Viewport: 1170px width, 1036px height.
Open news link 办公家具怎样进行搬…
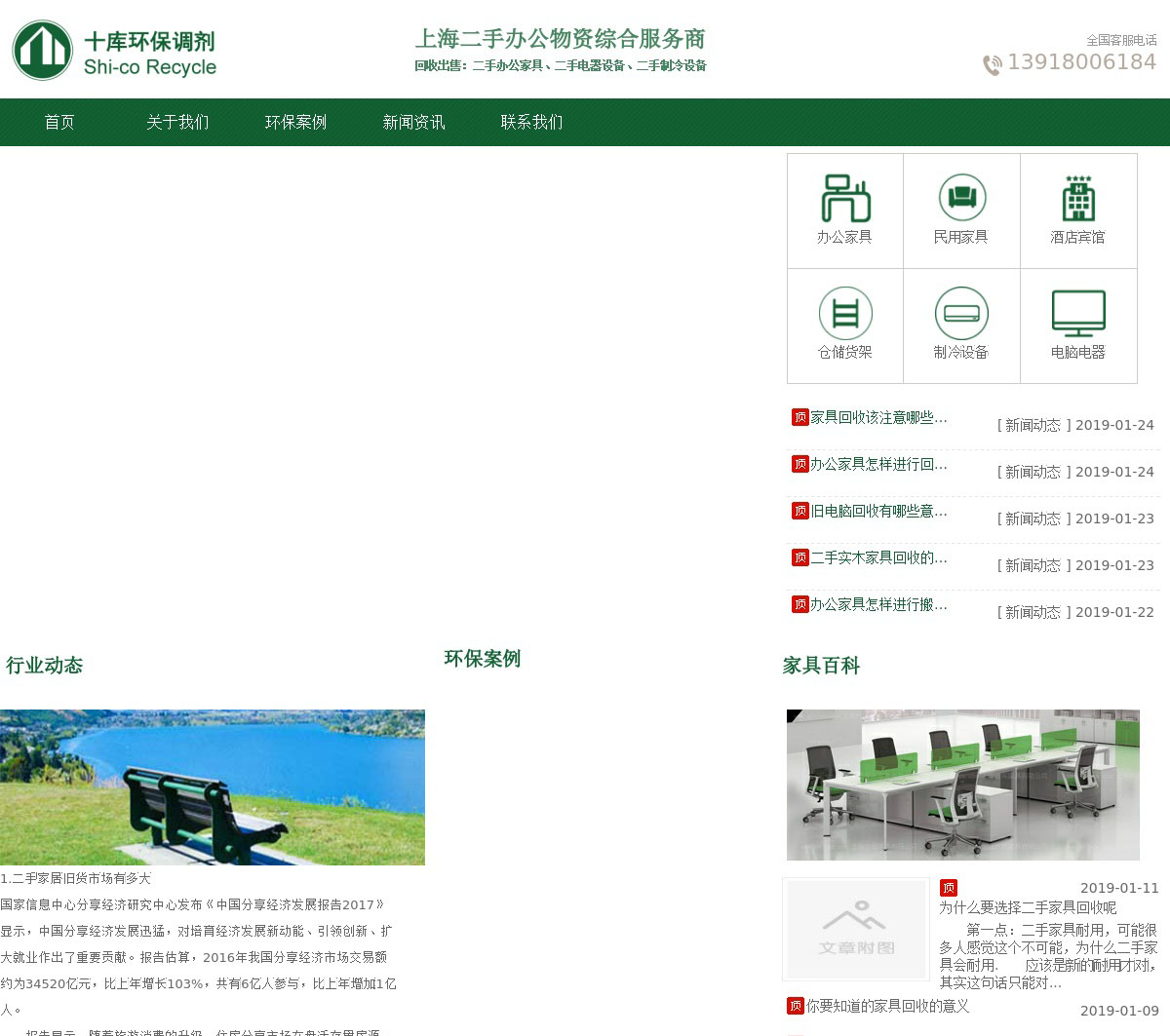pyautogui.click(x=878, y=604)
